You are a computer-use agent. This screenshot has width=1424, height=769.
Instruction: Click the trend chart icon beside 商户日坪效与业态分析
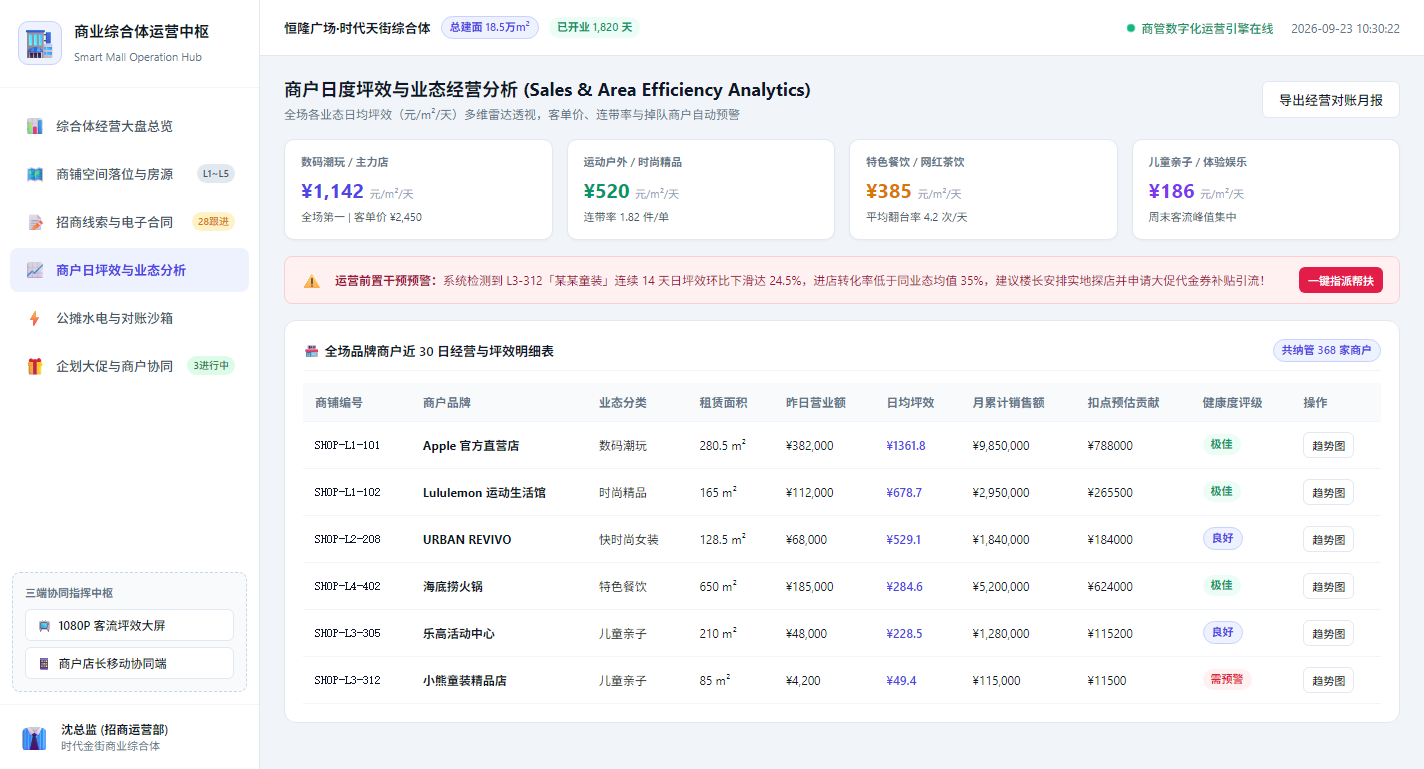coord(35,270)
